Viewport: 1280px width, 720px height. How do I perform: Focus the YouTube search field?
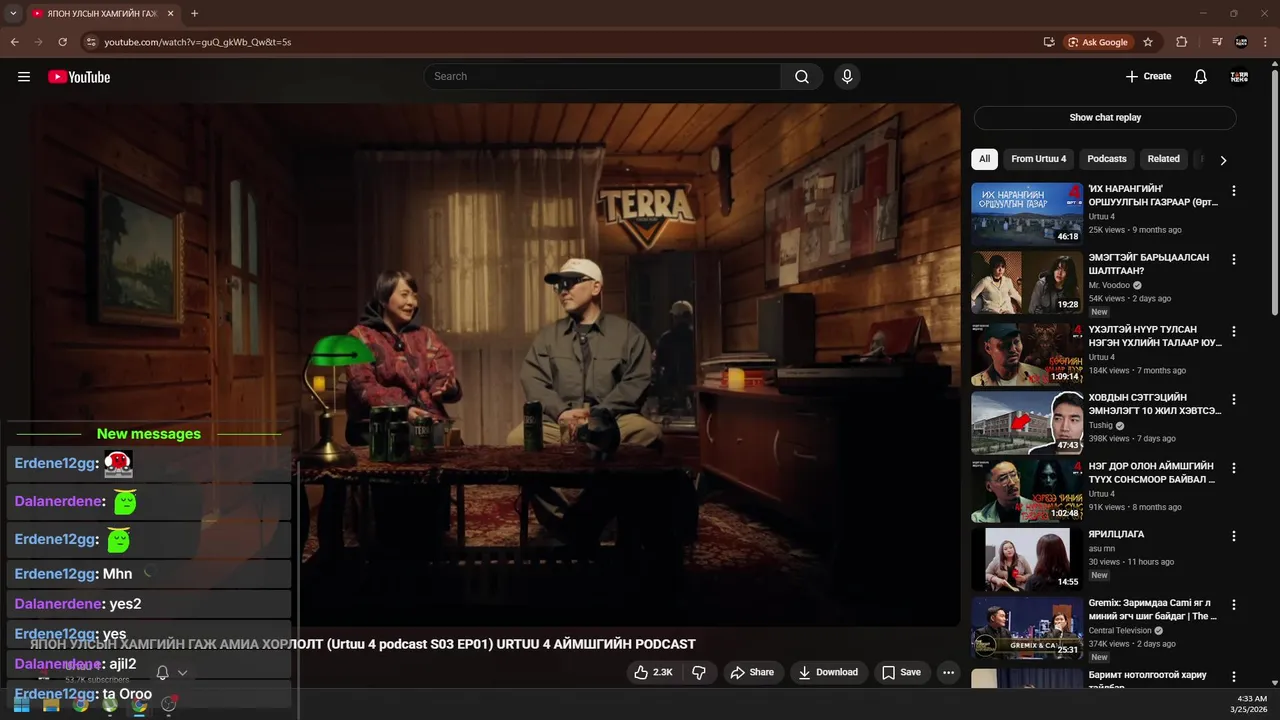coord(603,77)
